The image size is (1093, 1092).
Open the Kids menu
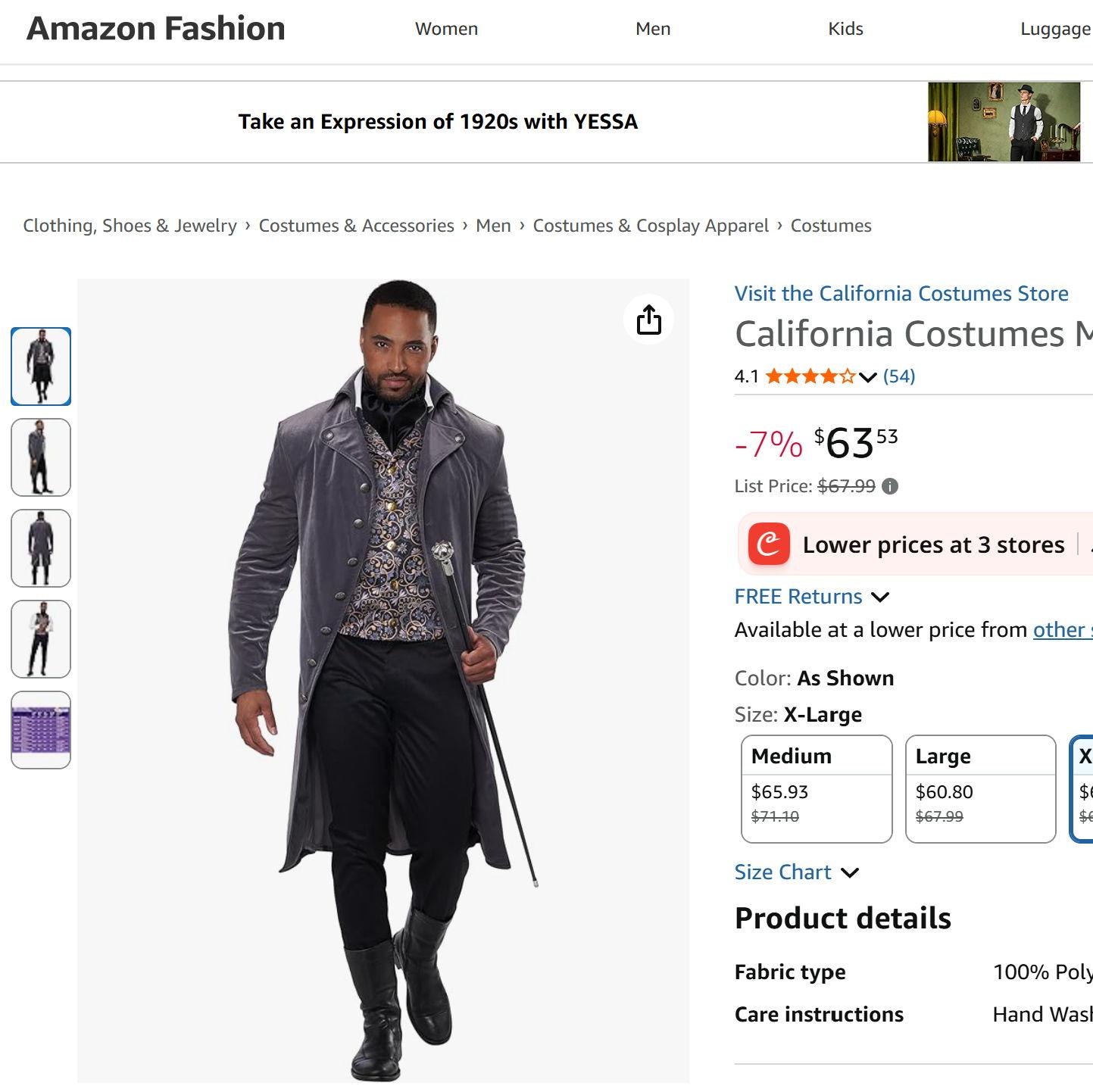click(x=845, y=29)
